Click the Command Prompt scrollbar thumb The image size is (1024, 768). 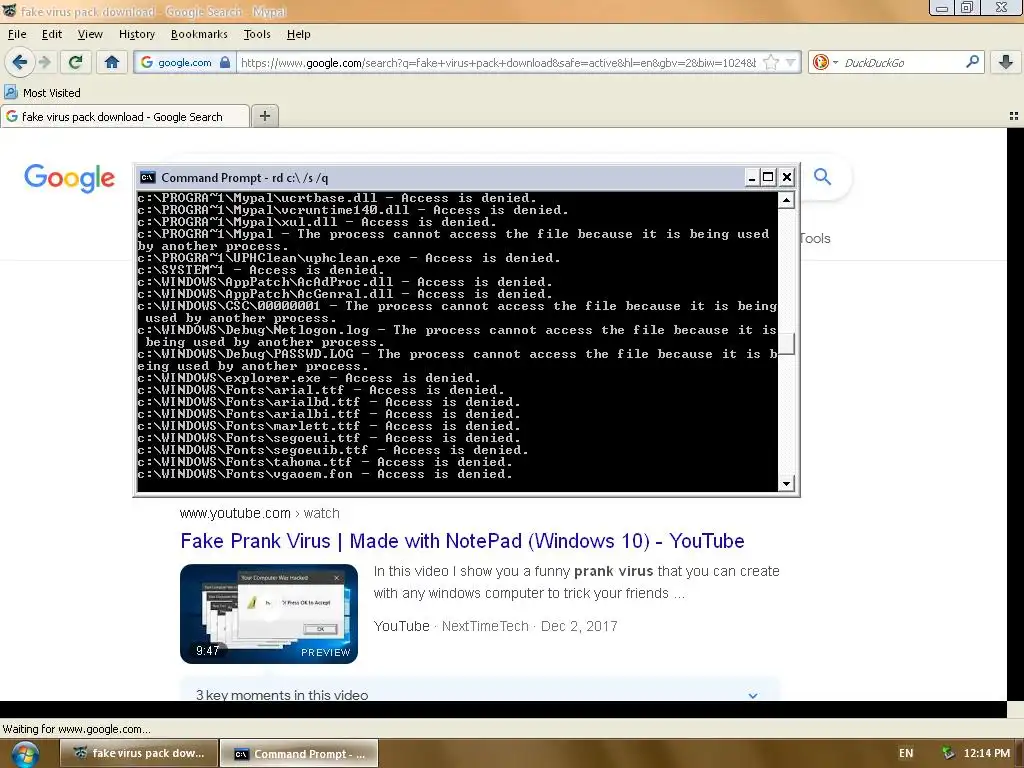coord(786,344)
